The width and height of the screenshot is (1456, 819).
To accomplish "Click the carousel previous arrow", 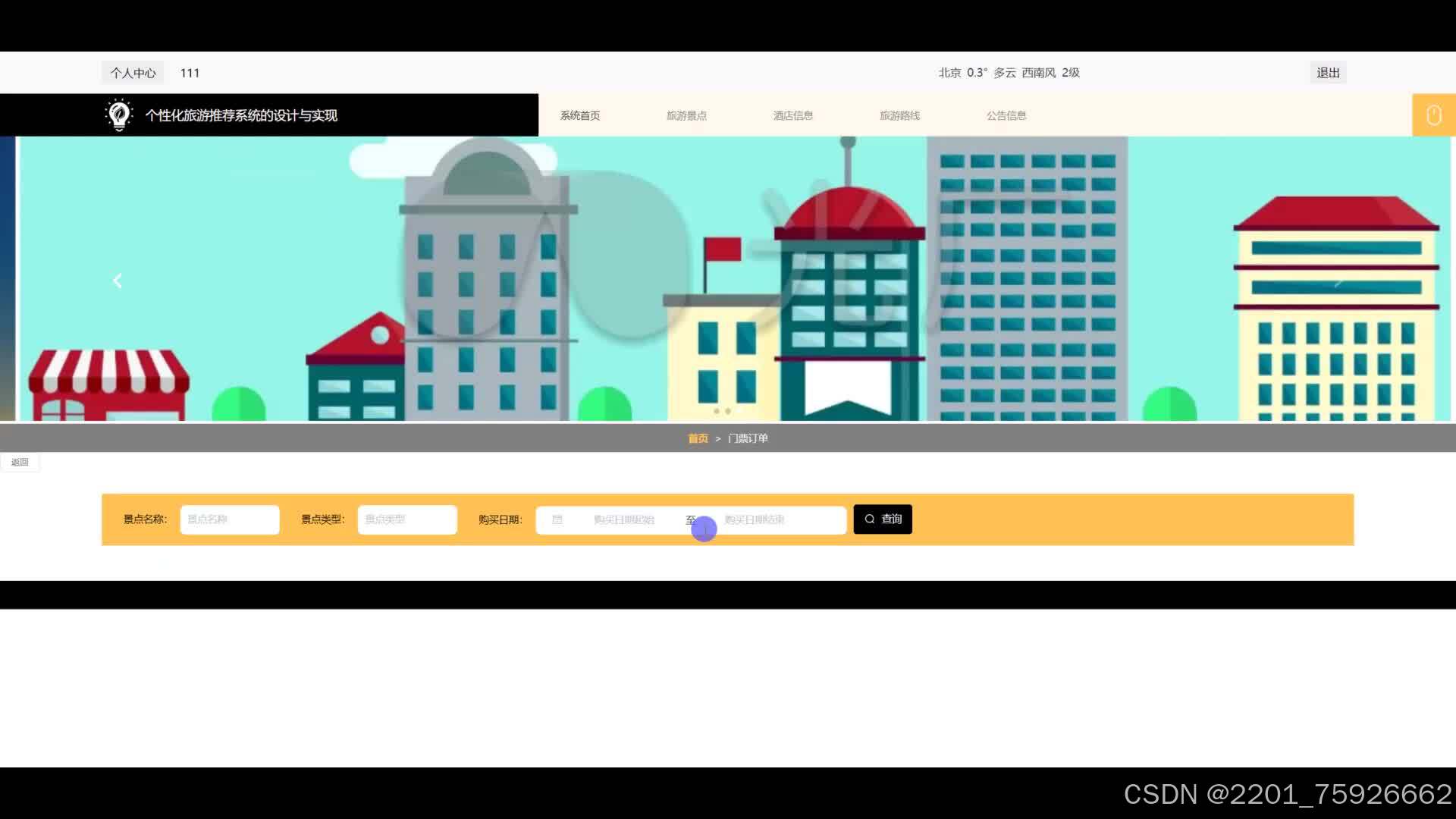I will click(118, 281).
